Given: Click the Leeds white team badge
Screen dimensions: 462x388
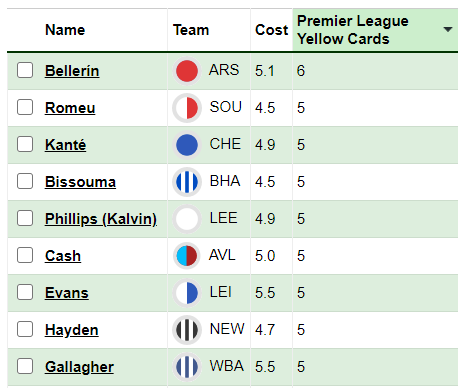Looking at the screenshot, I should pos(187,219).
